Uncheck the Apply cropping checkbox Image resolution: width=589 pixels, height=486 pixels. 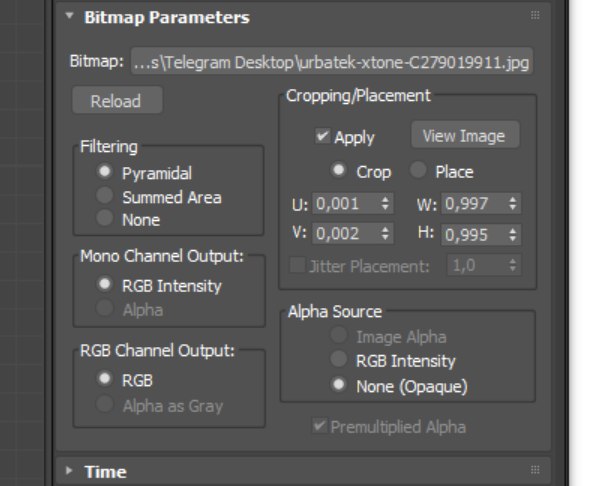323,136
